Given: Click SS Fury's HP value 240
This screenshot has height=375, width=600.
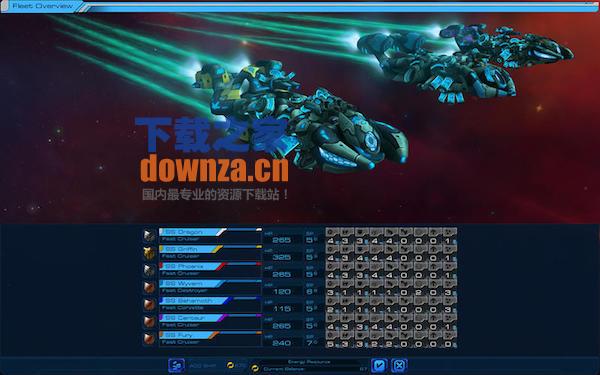Looking at the screenshot, I should click(282, 343).
